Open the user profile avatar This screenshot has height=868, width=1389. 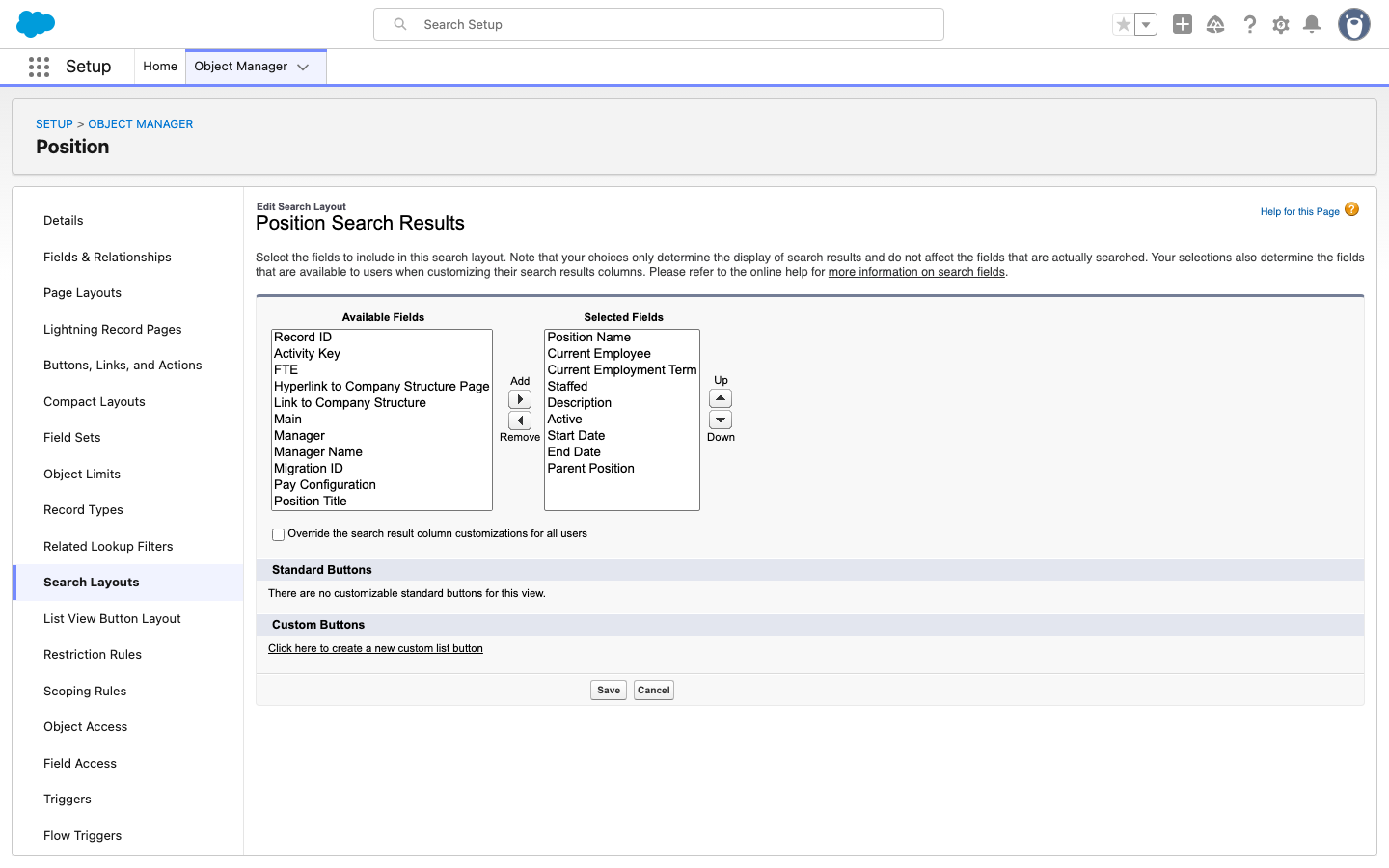pyautogui.click(x=1354, y=24)
